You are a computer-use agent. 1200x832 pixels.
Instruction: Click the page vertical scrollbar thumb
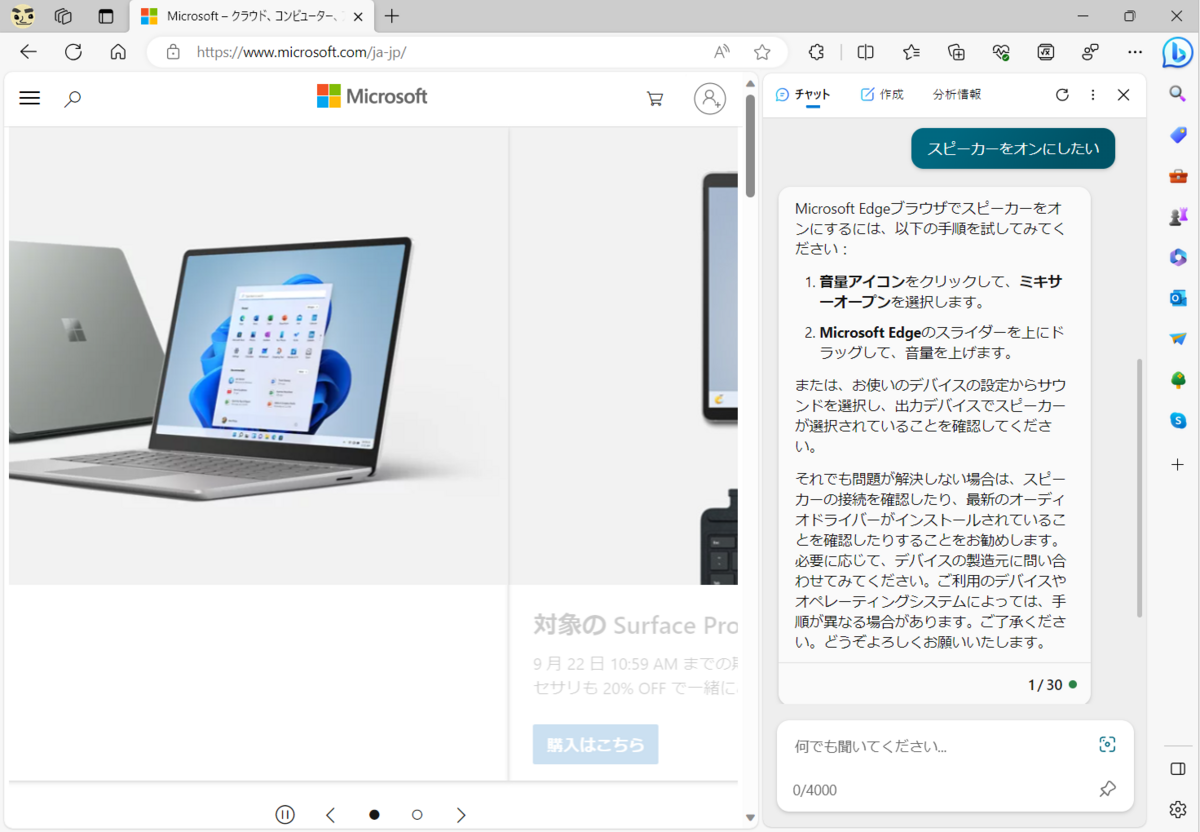[x=750, y=146]
